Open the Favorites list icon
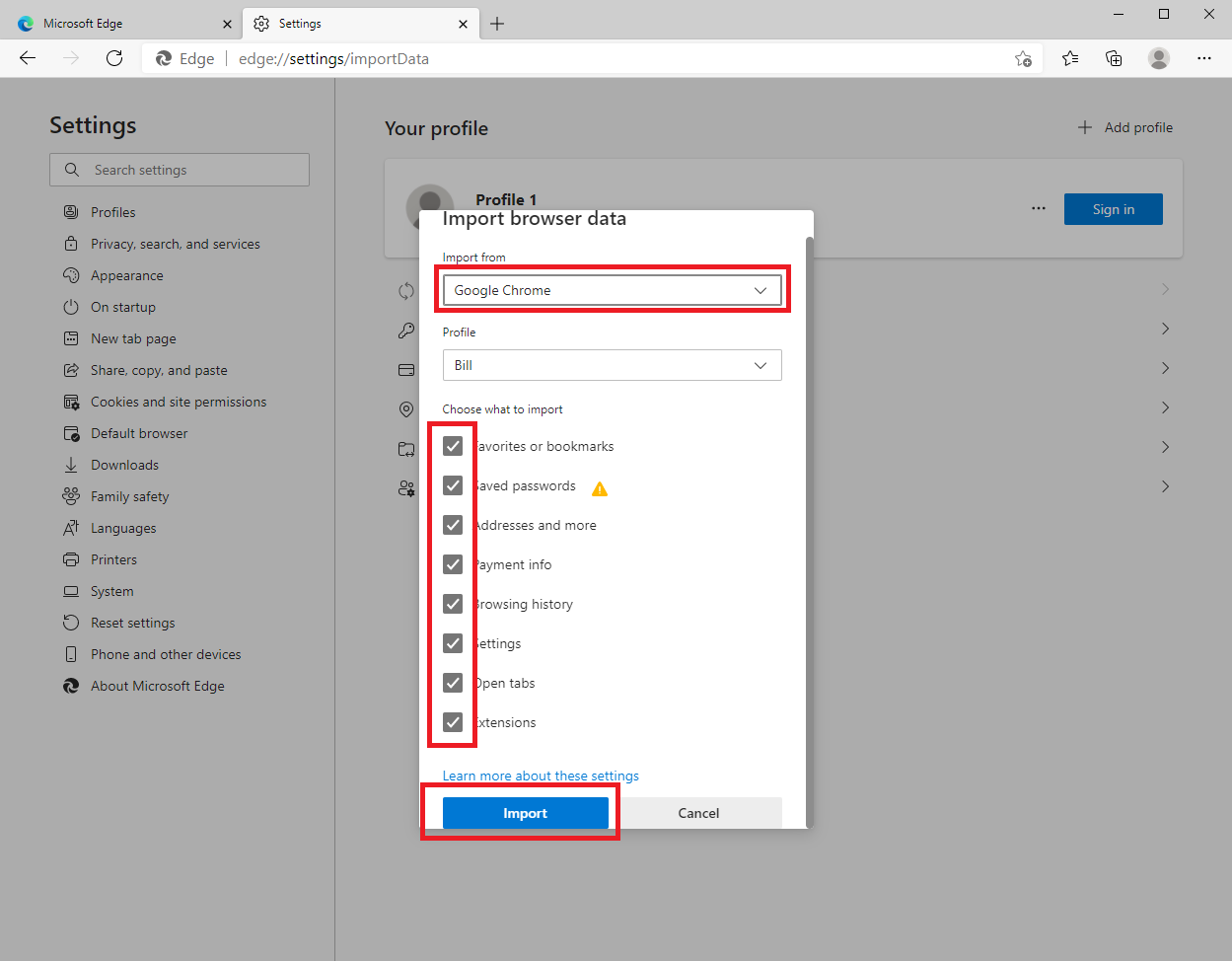The image size is (1232, 961). (1070, 58)
